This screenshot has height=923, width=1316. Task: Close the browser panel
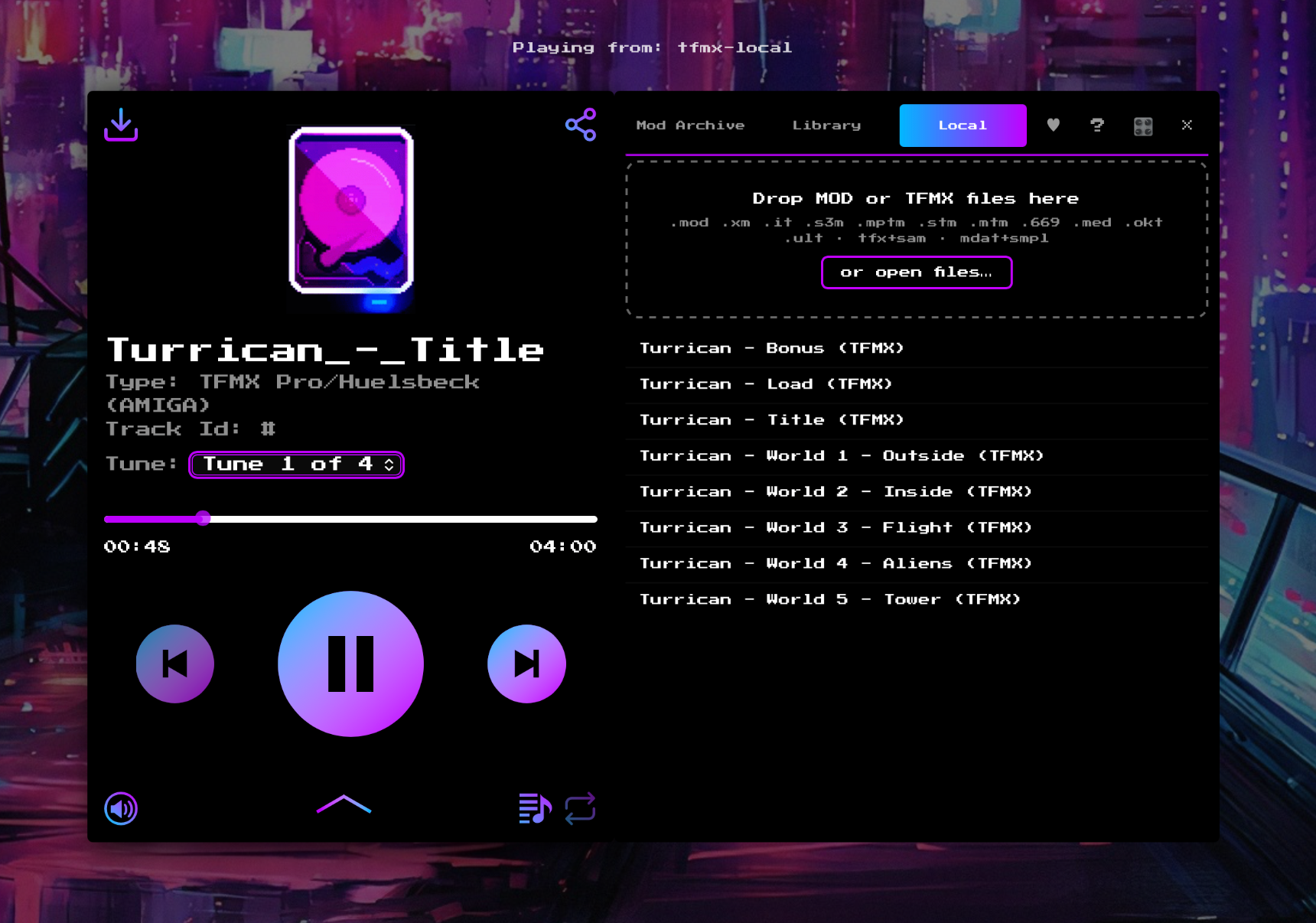[x=1187, y=125]
